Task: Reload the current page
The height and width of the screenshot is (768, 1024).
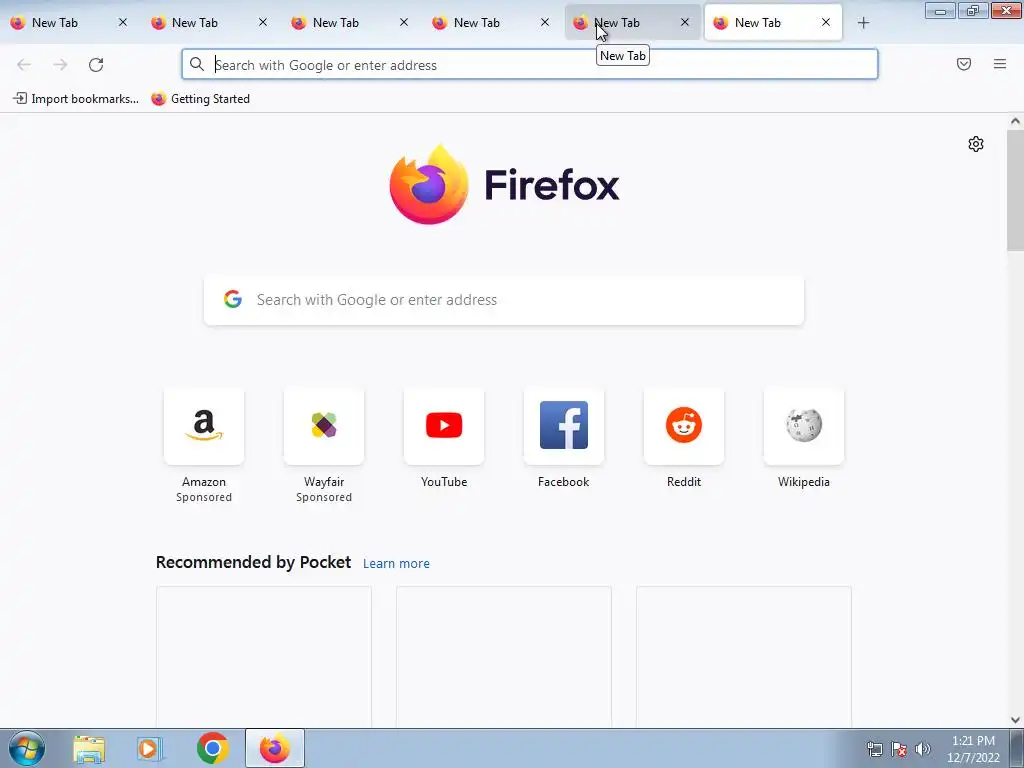Action: (x=96, y=65)
